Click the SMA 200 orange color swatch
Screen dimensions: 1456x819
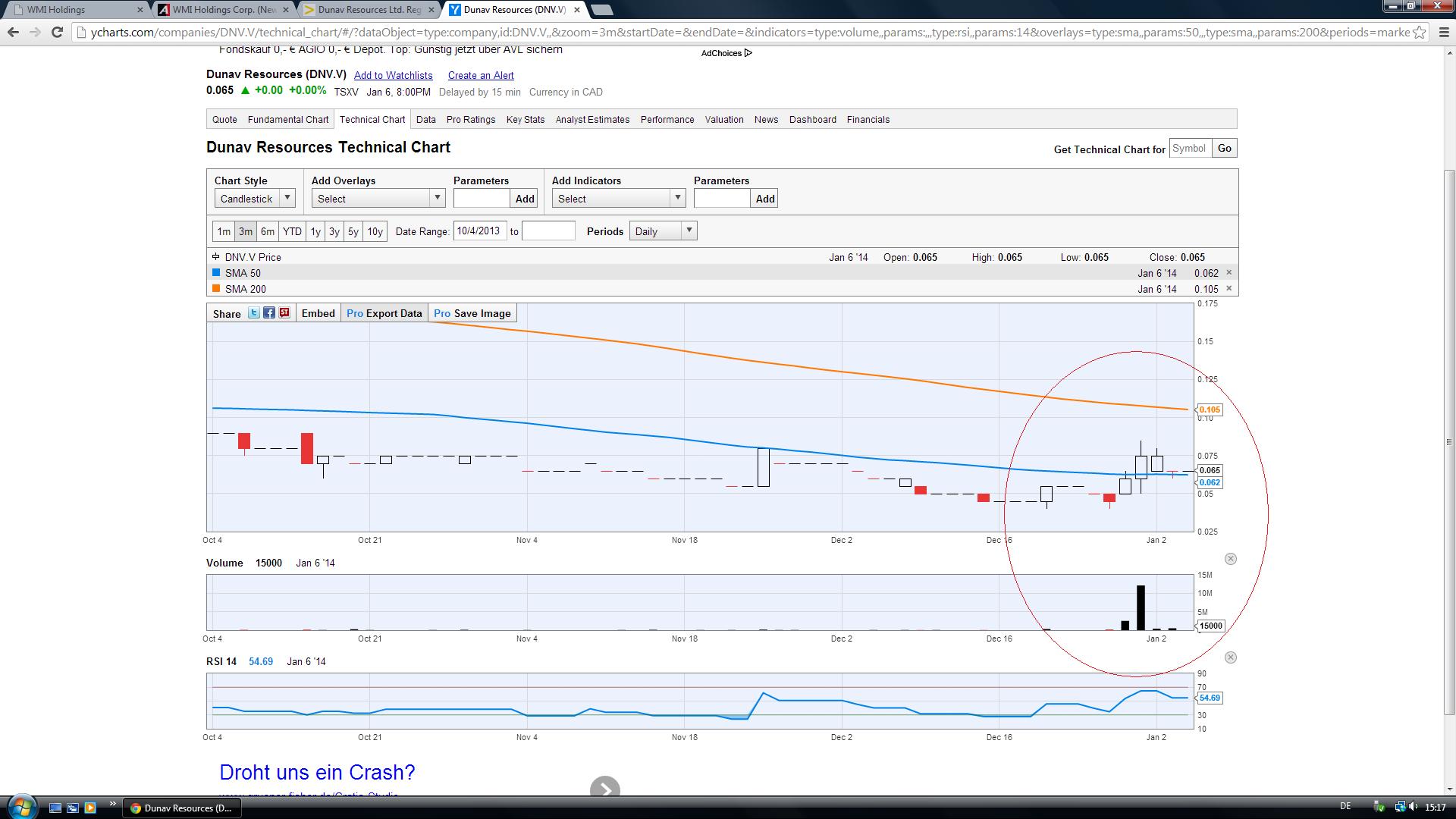pyautogui.click(x=216, y=289)
